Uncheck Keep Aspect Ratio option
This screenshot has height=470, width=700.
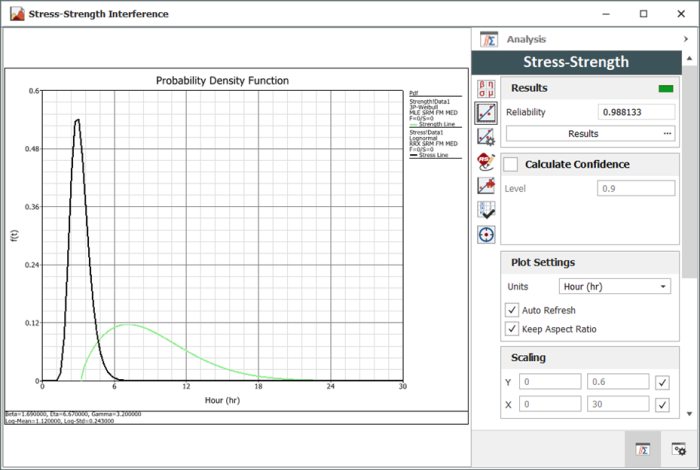pos(512,329)
